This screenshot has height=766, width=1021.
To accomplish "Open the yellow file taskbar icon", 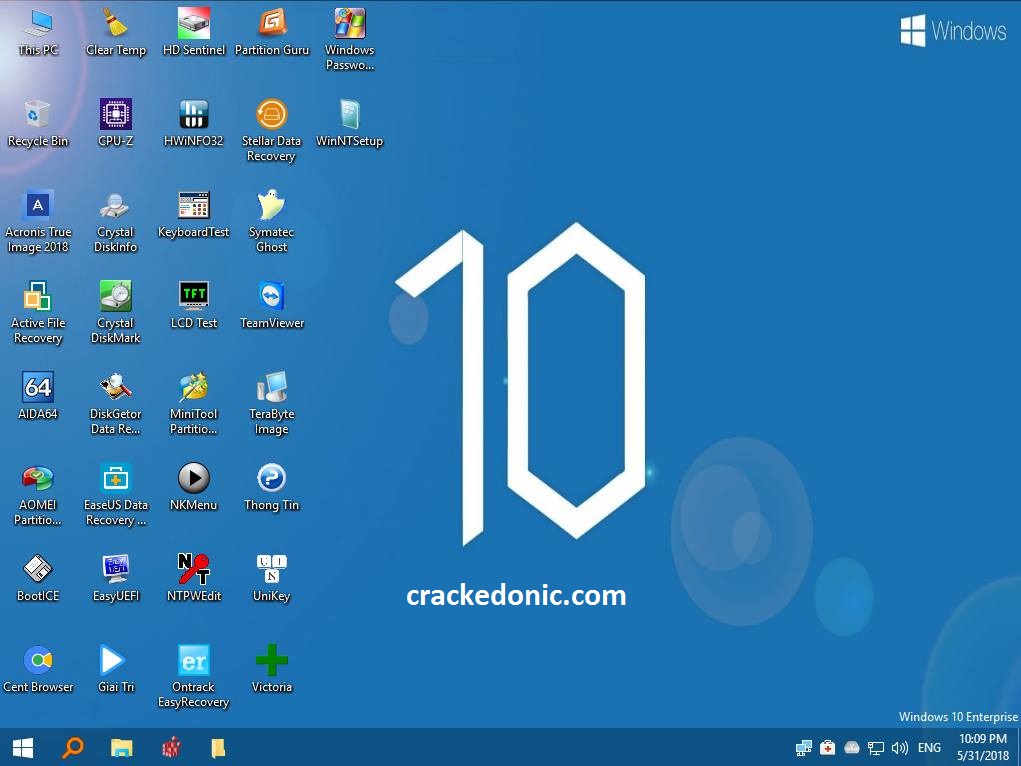I will [x=218, y=748].
